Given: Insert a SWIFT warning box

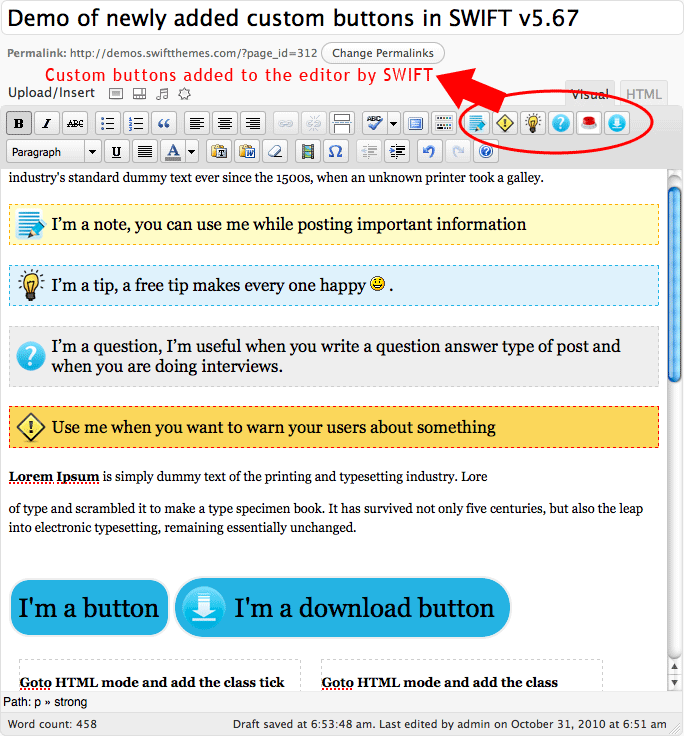Looking at the screenshot, I should pyautogui.click(x=505, y=123).
